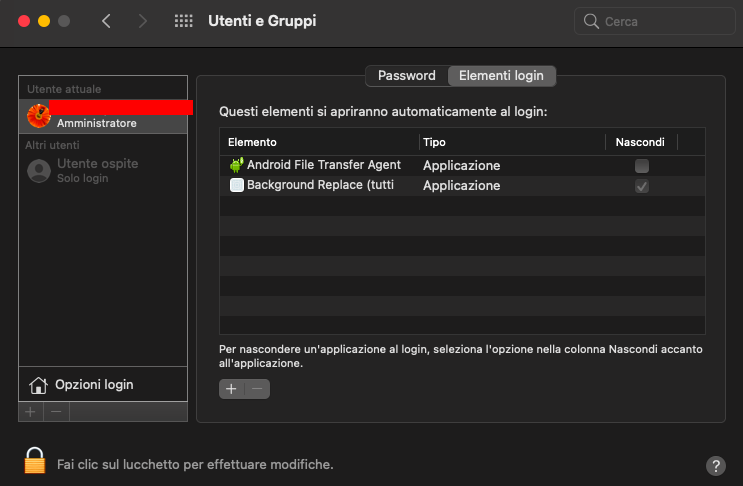Screen dimensions: 743x486
Task: Sort by the Tipo column header
Action: pyautogui.click(x=512, y=142)
